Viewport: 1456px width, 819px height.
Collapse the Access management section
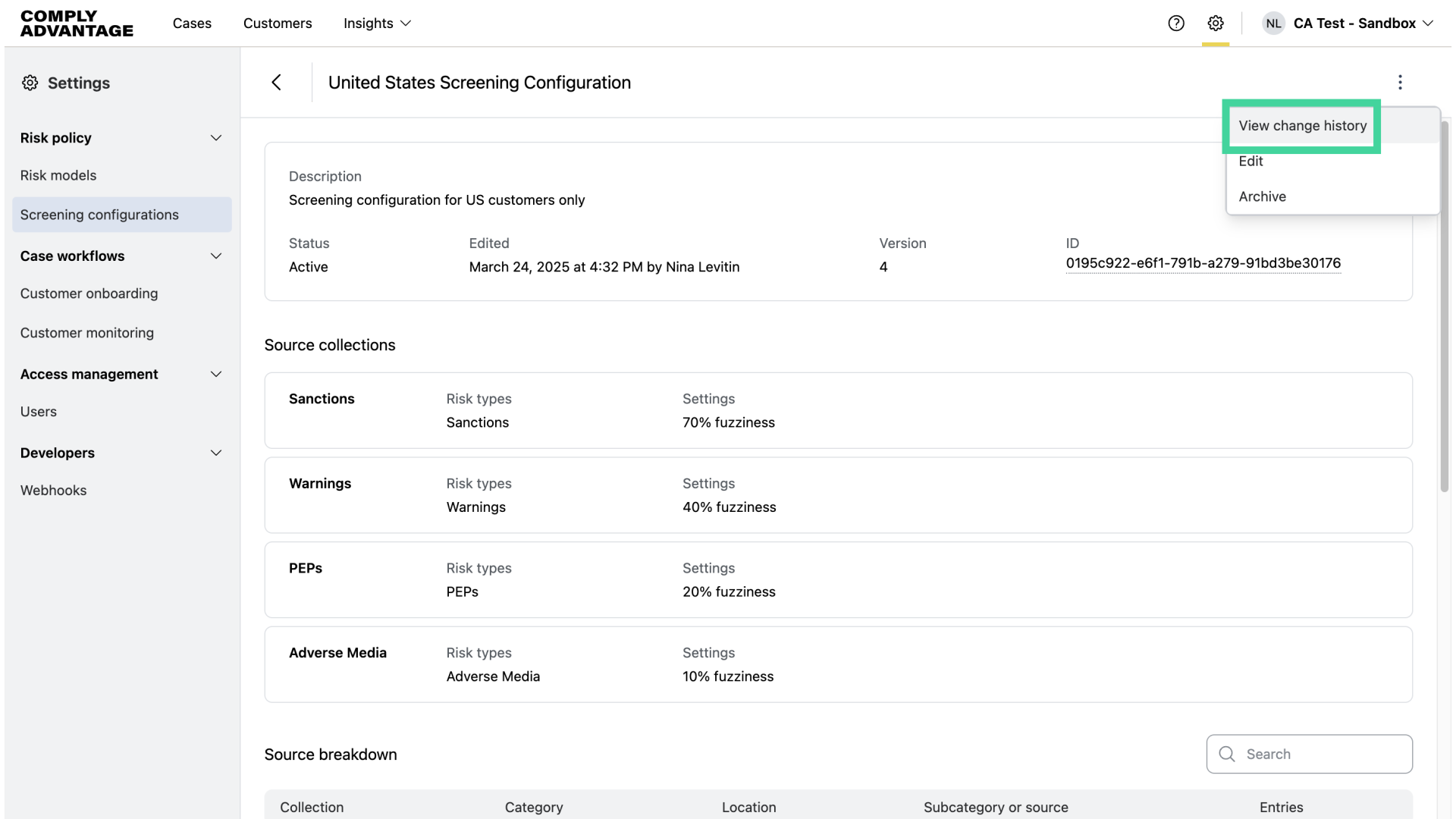point(216,375)
